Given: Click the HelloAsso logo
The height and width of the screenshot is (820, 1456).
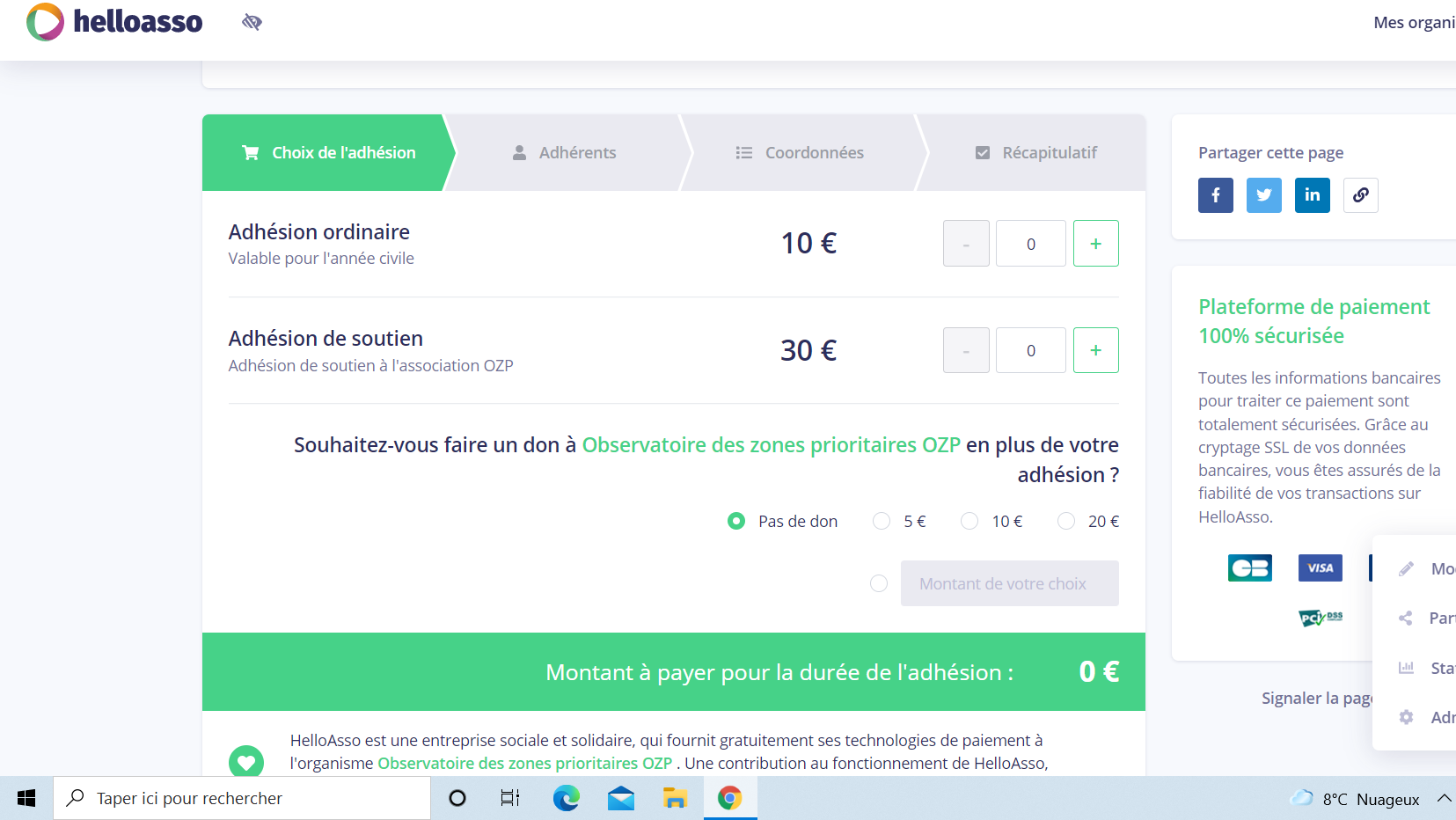Looking at the screenshot, I should (x=113, y=22).
